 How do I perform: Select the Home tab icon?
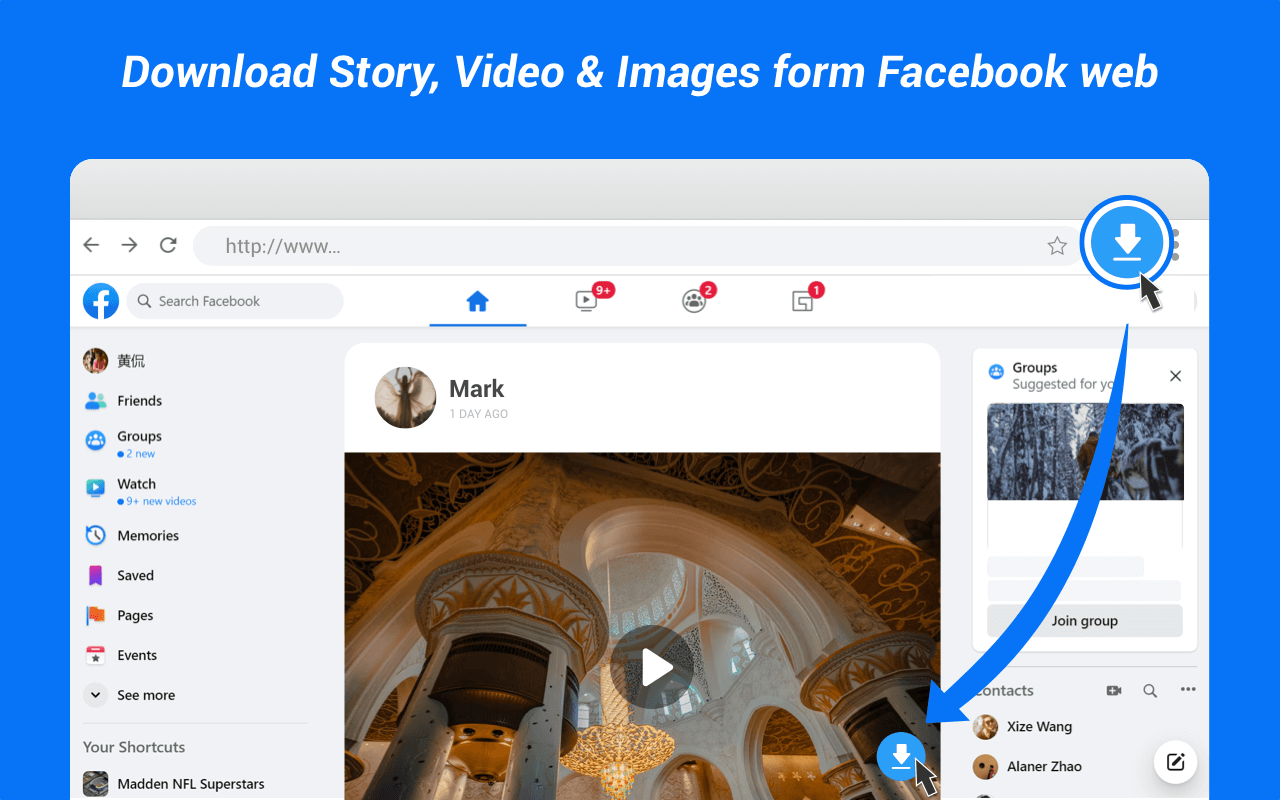pos(478,301)
